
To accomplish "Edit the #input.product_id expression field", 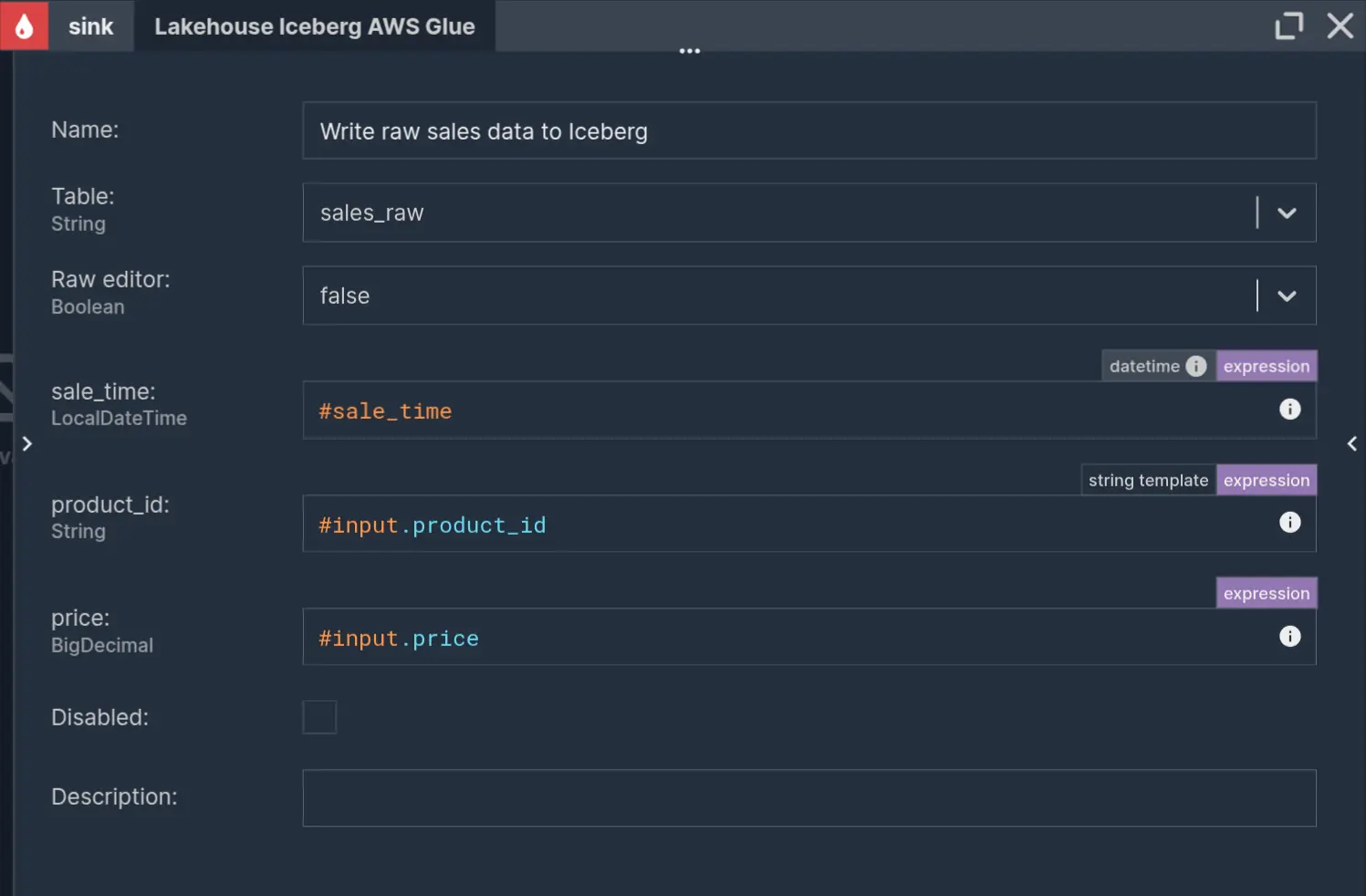I will [x=808, y=524].
